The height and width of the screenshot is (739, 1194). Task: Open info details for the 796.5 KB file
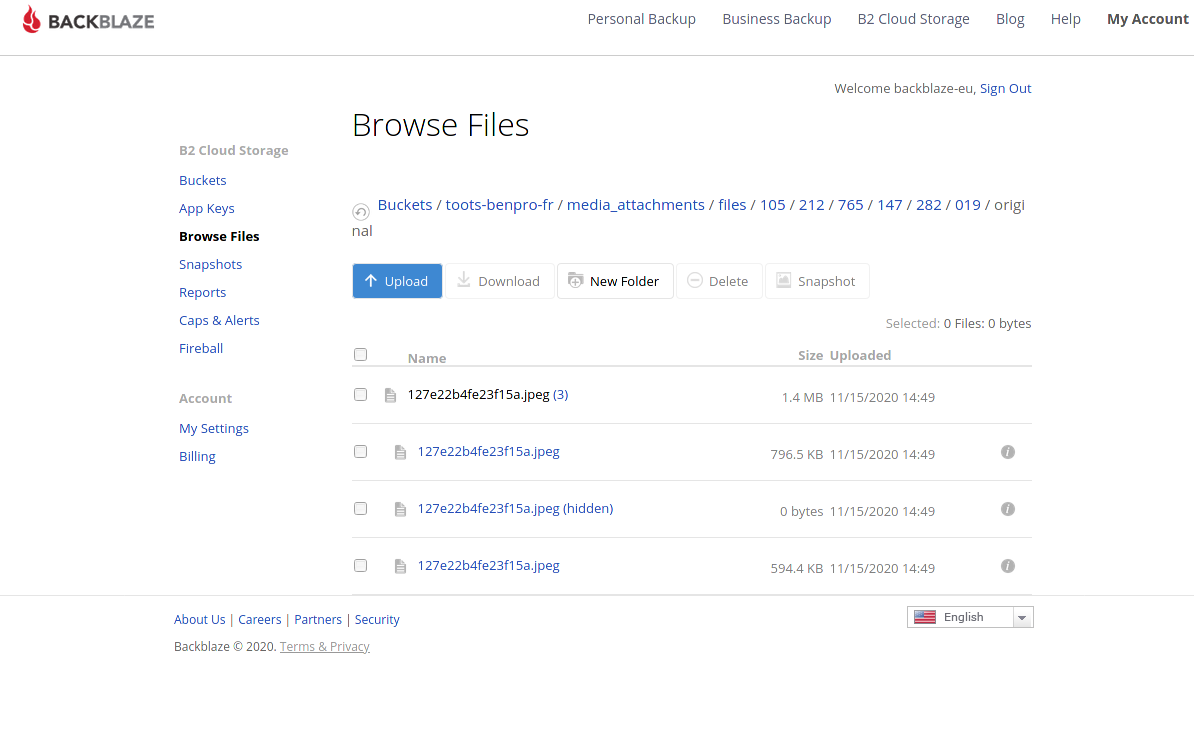[1008, 452]
